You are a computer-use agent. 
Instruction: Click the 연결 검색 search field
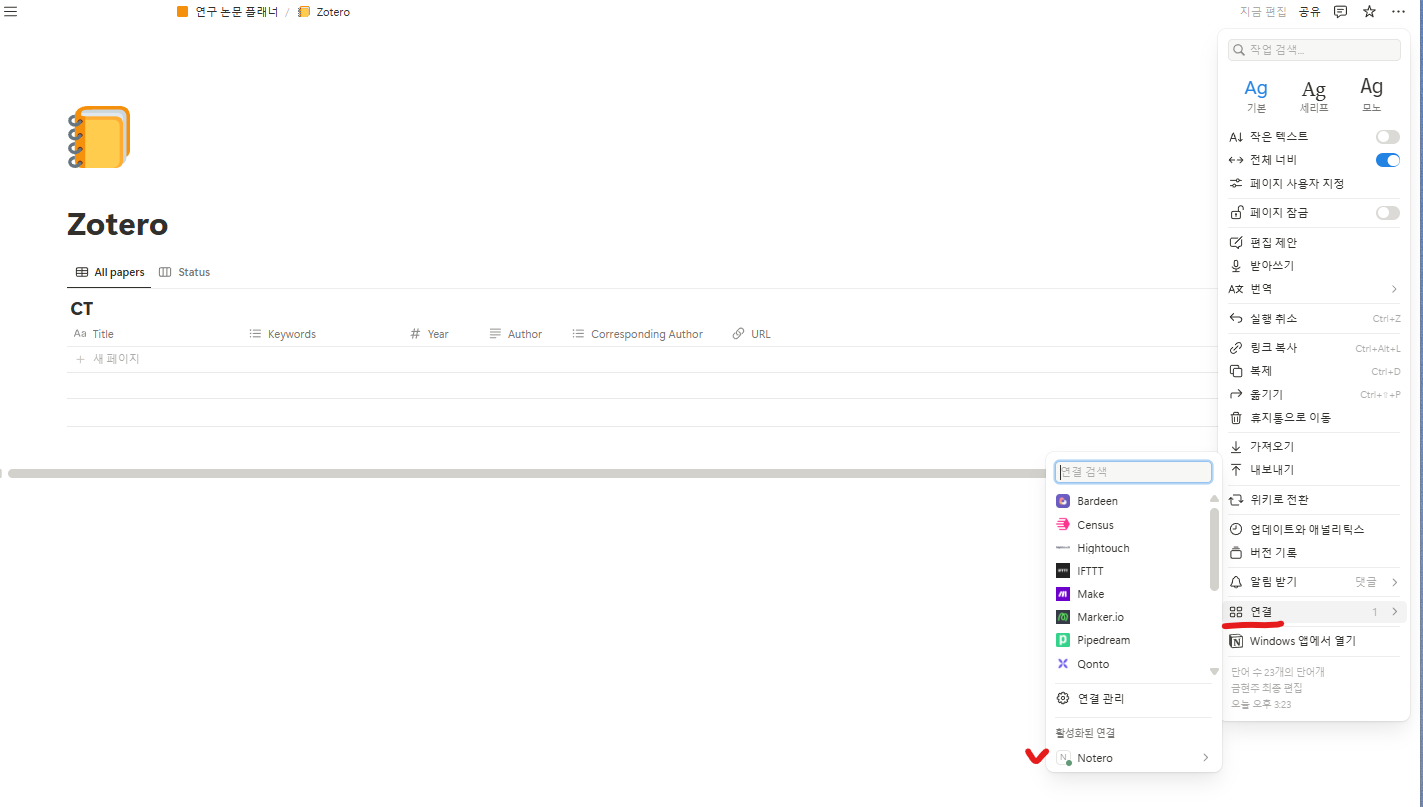click(1133, 472)
